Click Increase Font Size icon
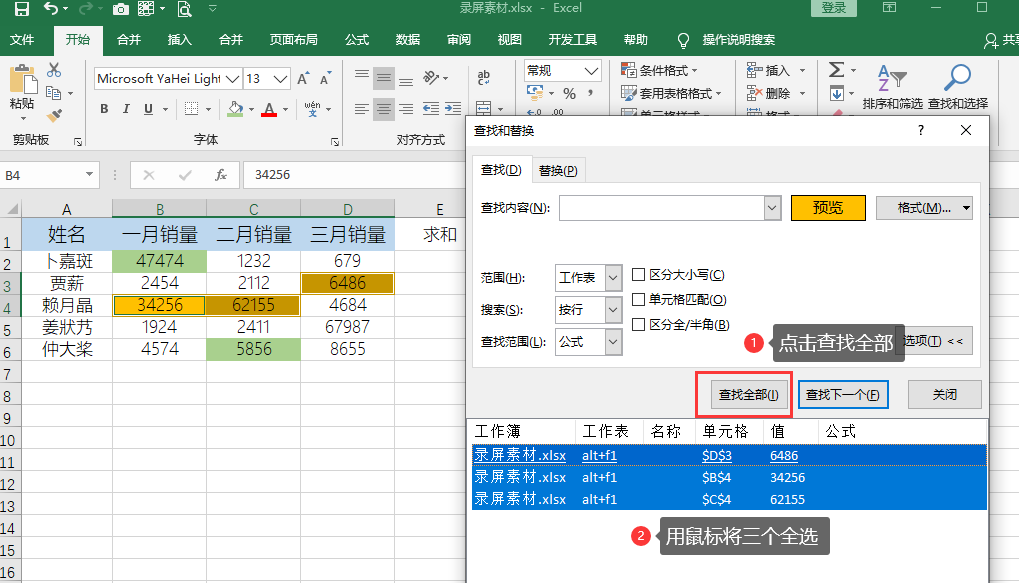This screenshot has width=1019, height=583. click(x=303, y=79)
